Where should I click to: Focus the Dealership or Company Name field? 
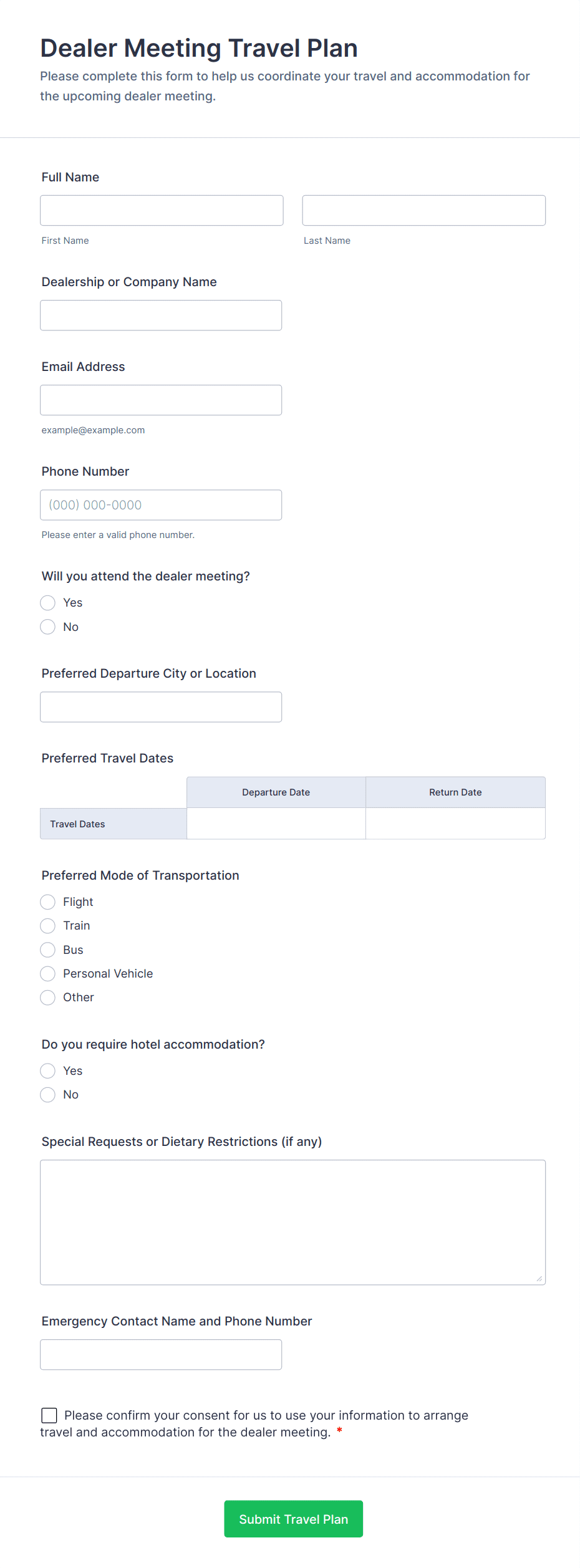tap(161, 315)
